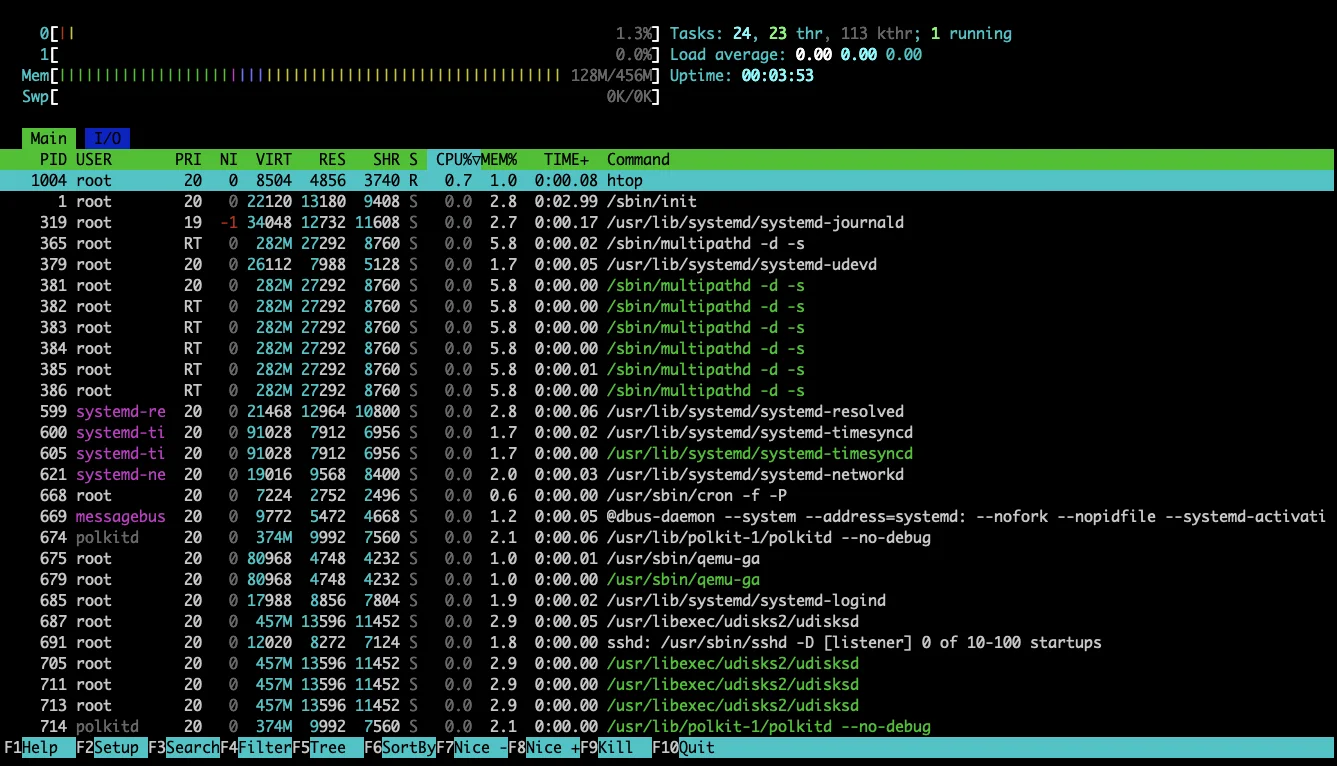Select the htop process row
The width and height of the screenshot is (1337, 766).
tap(668, 181)
